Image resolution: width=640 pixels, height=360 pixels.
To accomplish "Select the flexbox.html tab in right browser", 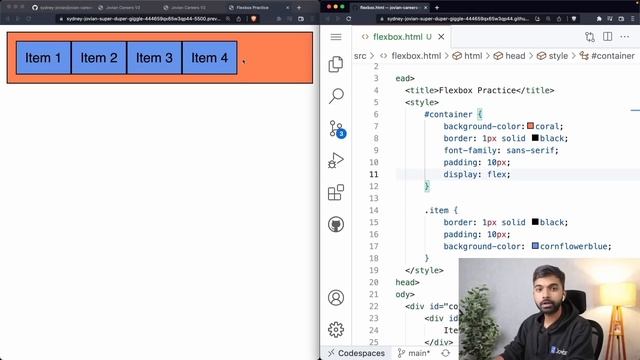I will (389, 8).
